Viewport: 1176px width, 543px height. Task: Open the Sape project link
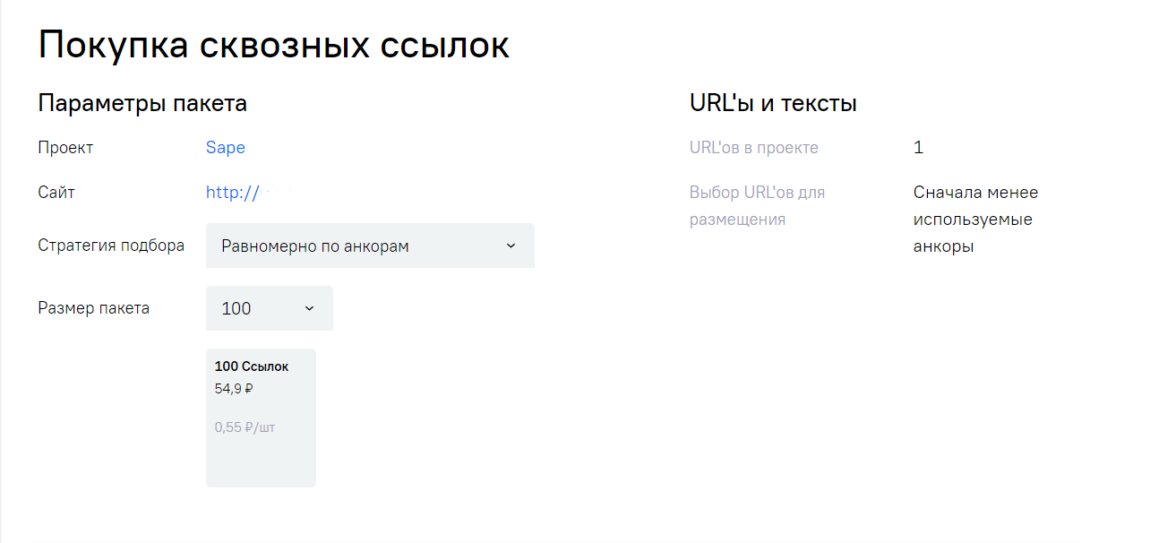(225, 148)
